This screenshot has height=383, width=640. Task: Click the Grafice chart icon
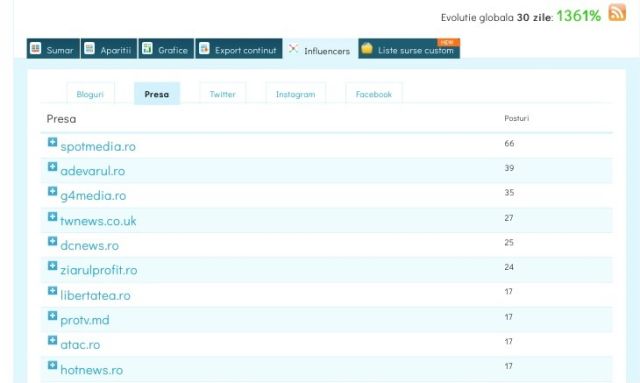[147, 48]
